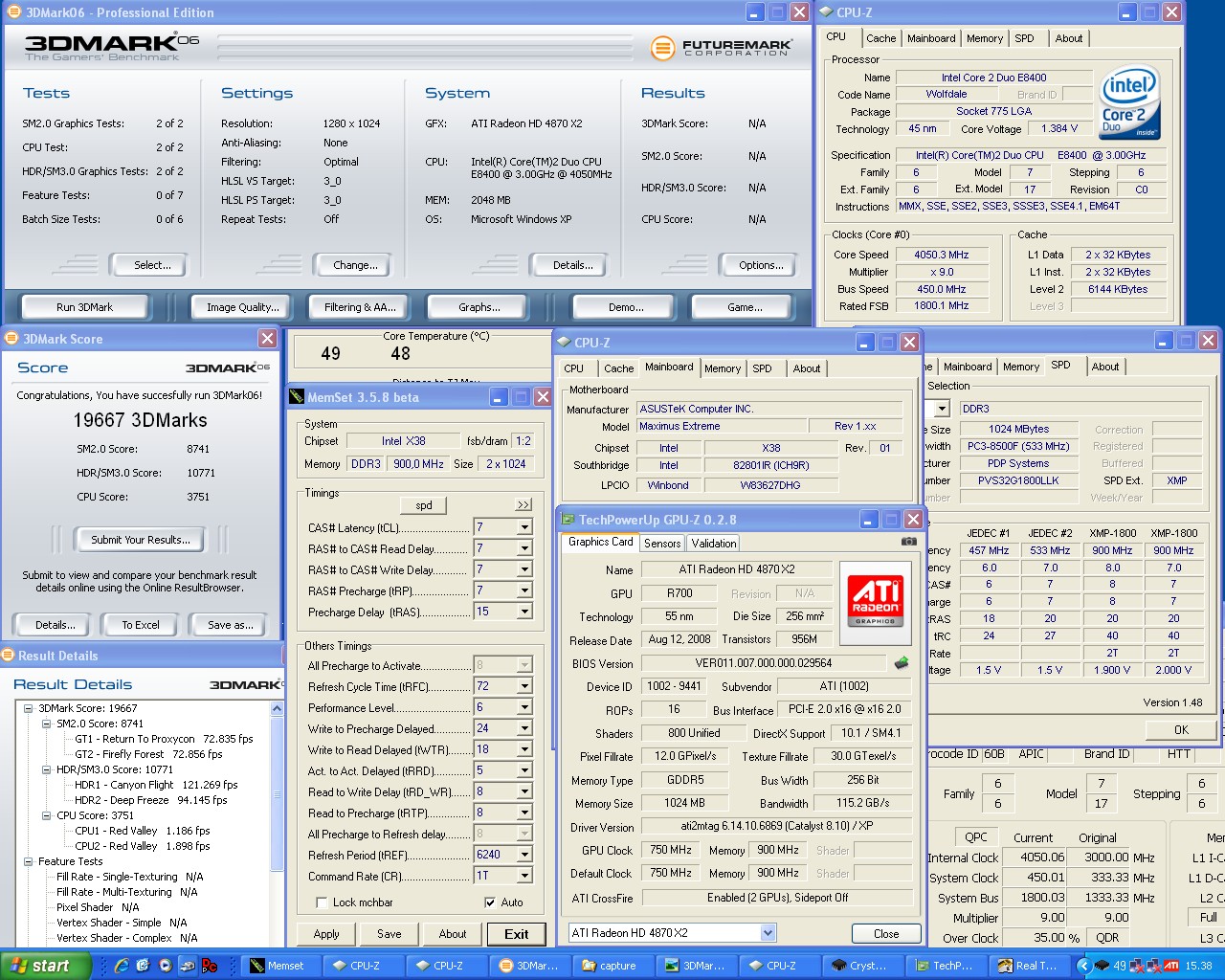Open the Precharge Delay (tRAS) dropdown

pyautogui.click(x=524, y=612)
